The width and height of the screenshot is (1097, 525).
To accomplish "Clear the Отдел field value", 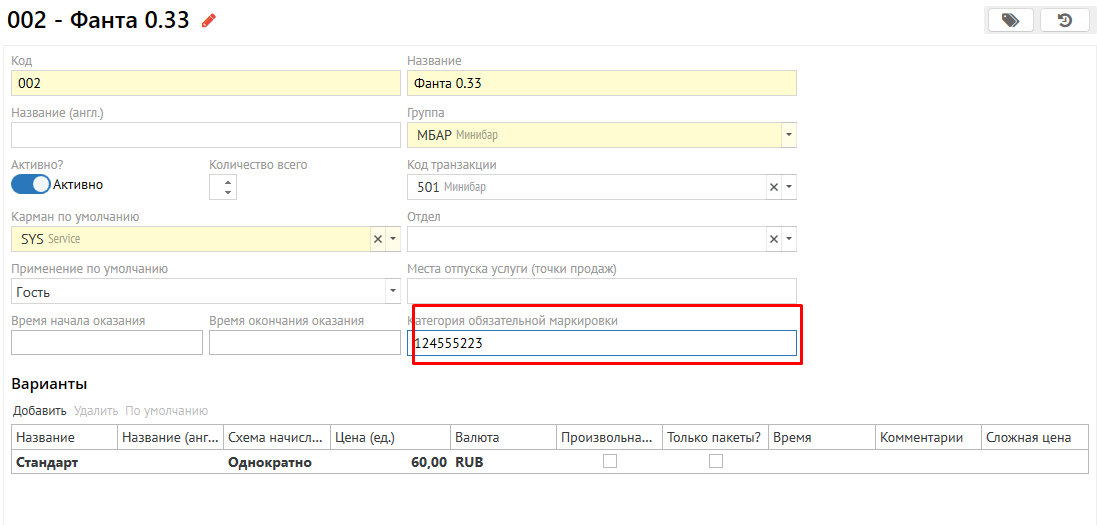I will click(x=774, y=239).
